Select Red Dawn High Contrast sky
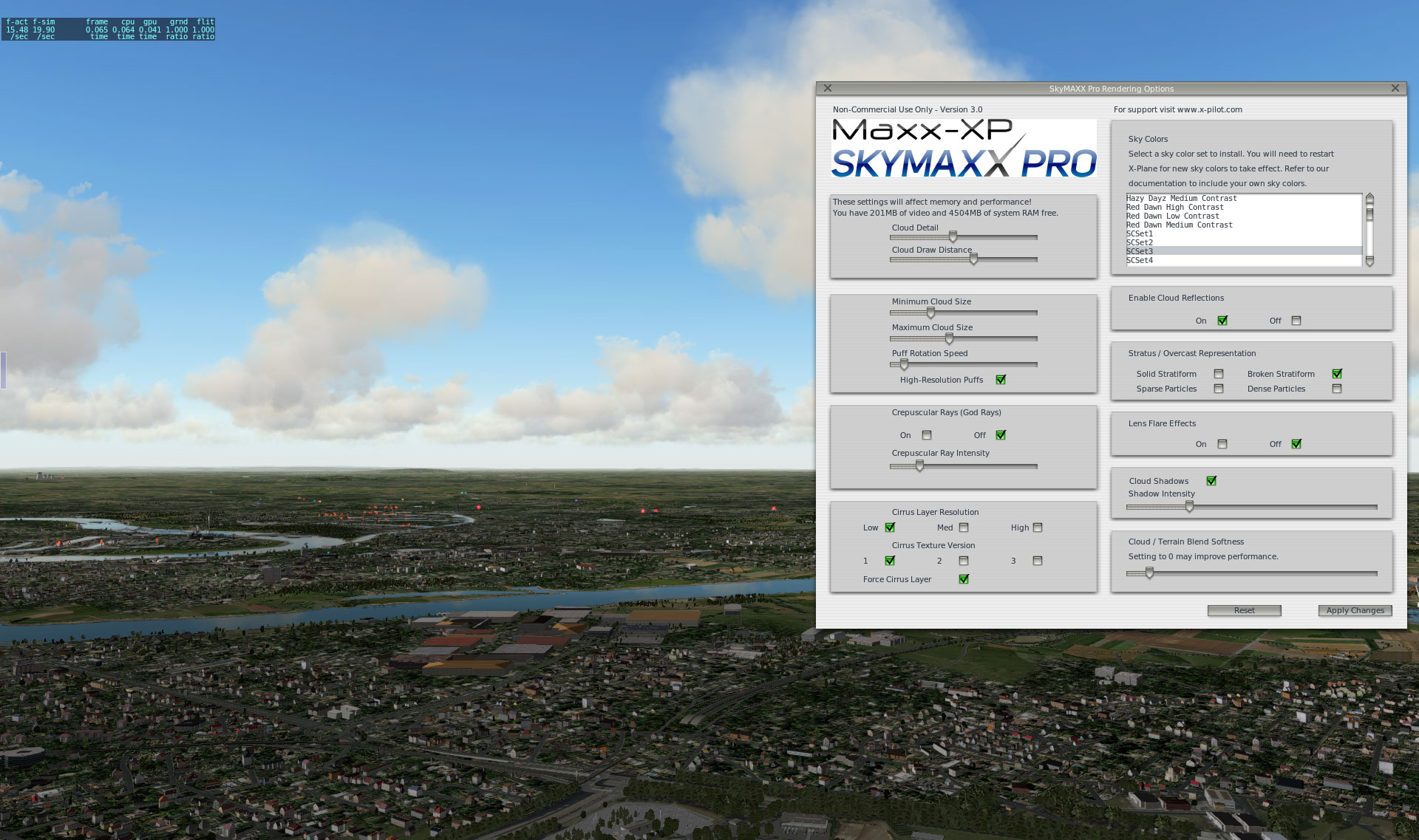 coord(1174,208)
